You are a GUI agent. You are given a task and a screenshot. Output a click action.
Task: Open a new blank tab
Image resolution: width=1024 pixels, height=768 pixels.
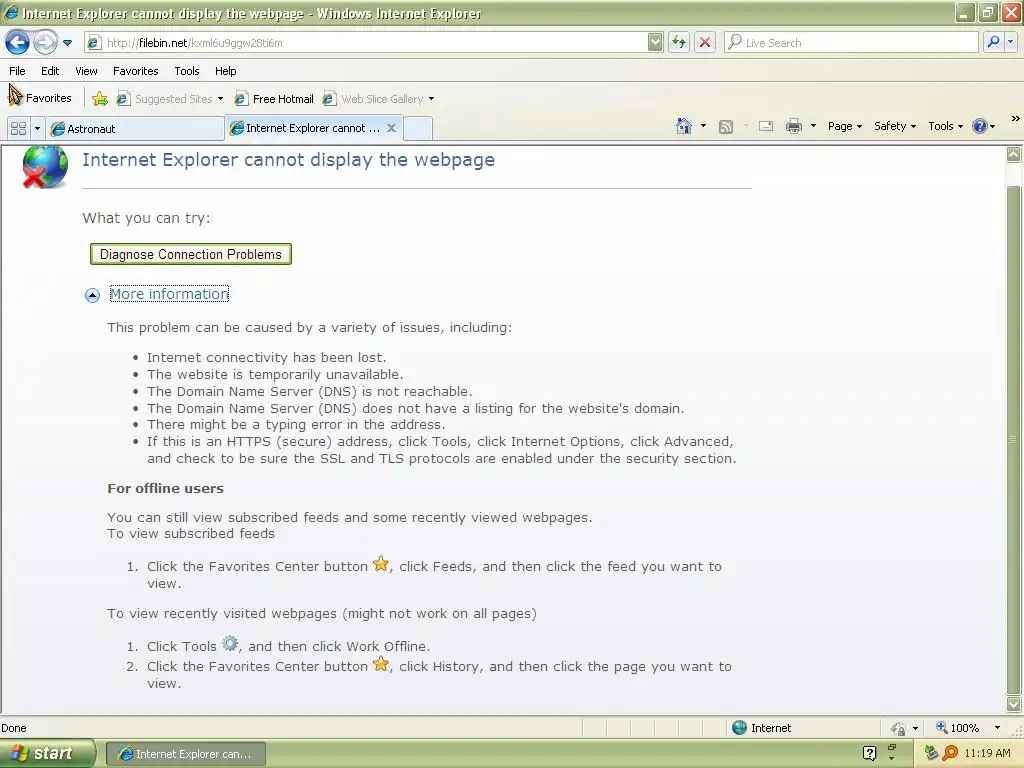418,129
